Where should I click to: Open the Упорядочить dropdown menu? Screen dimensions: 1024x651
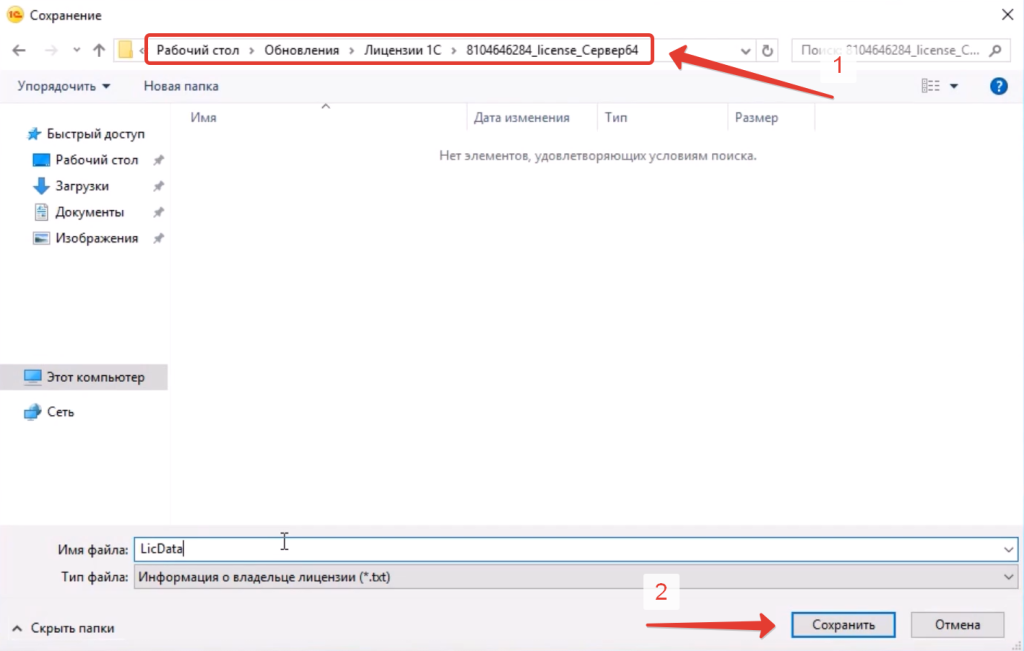tap(64, 87)
